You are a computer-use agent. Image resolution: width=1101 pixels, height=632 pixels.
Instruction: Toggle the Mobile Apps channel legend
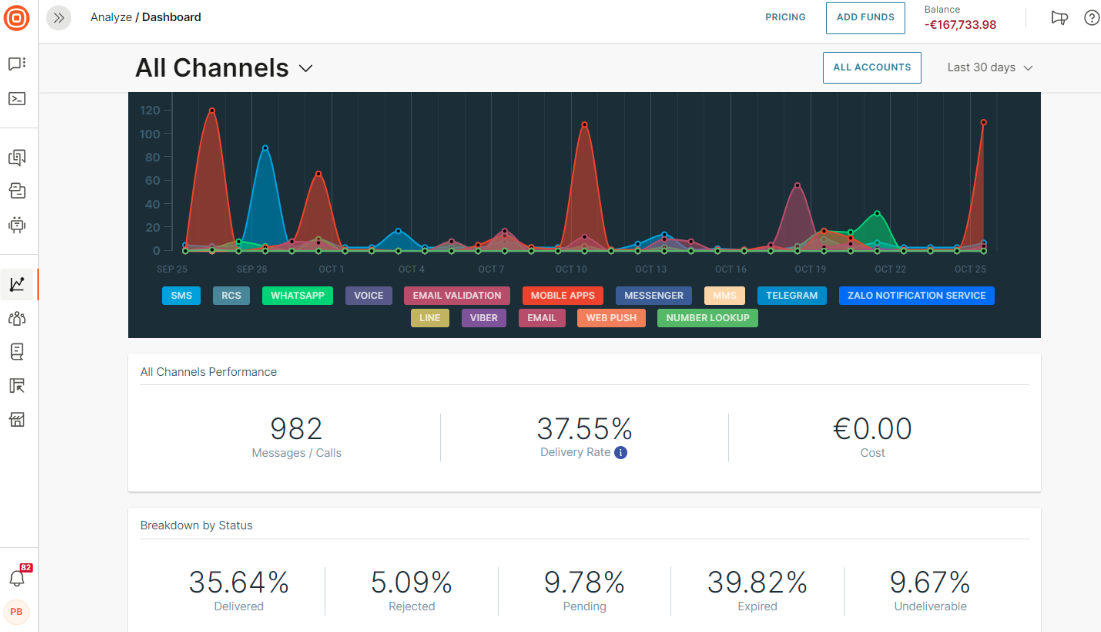[x=562, y=296]
